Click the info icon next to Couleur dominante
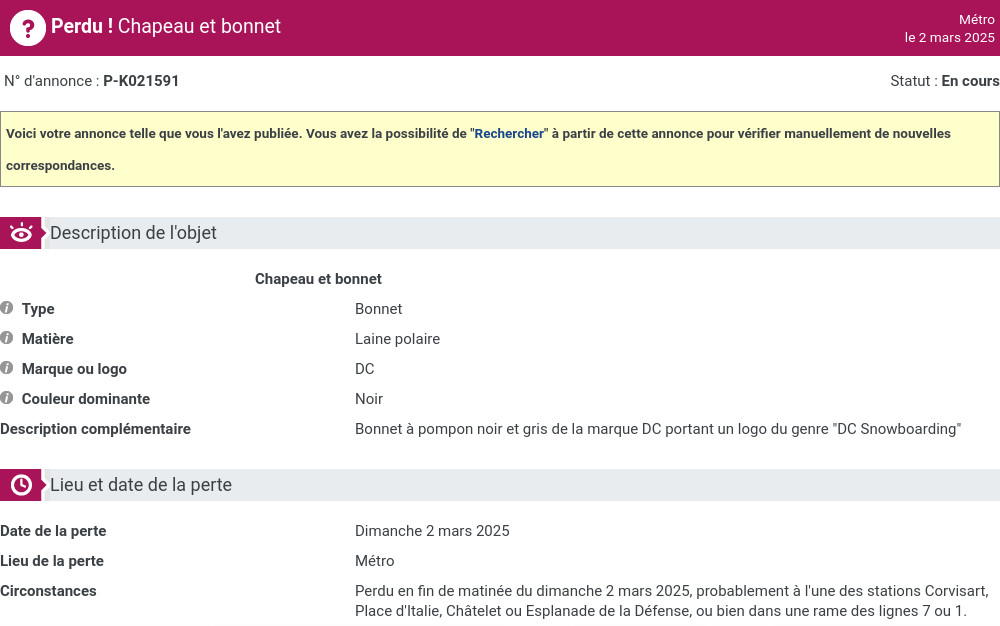Image resolution: width=1000 pixels, height=626 pixels. (x=7, y=398)
